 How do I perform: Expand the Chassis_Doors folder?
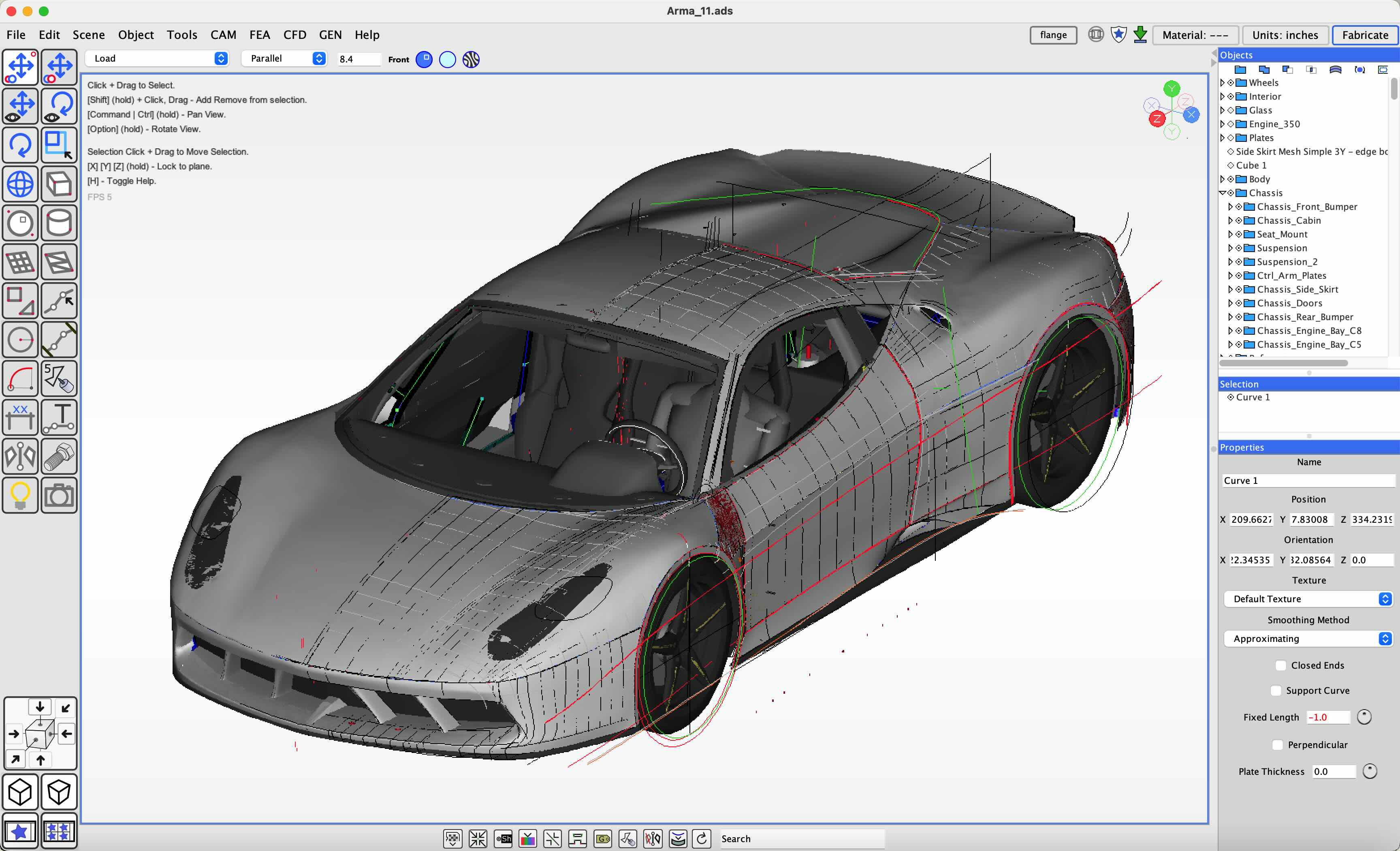(x=1230, y=303)
